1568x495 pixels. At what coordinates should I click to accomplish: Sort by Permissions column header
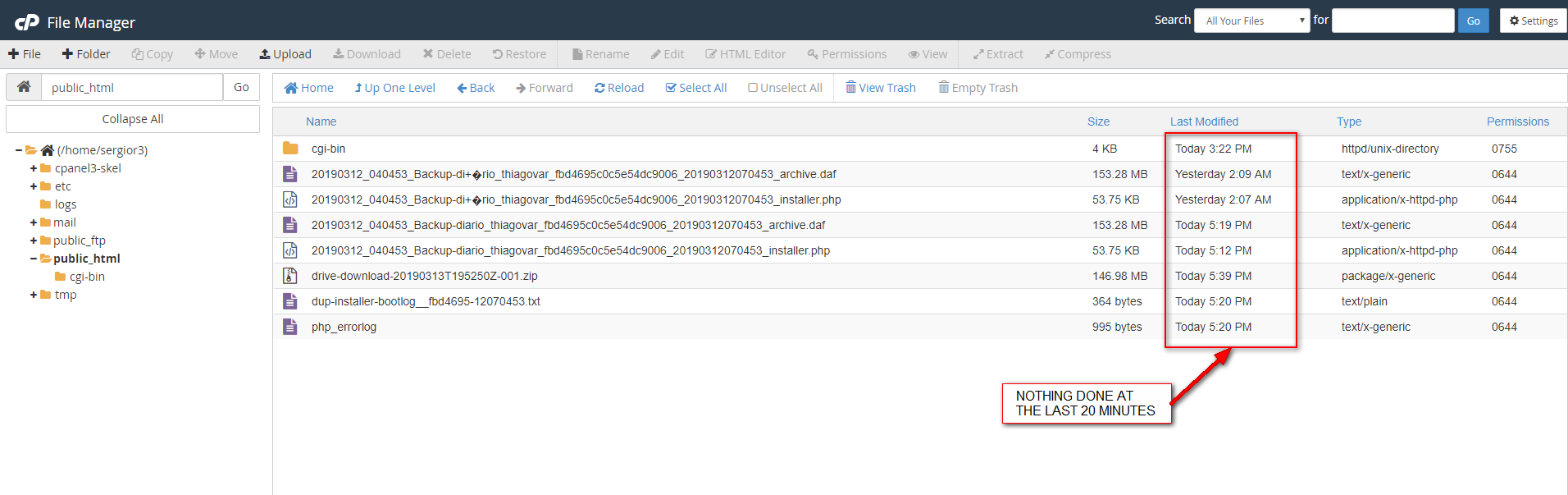1517,121
